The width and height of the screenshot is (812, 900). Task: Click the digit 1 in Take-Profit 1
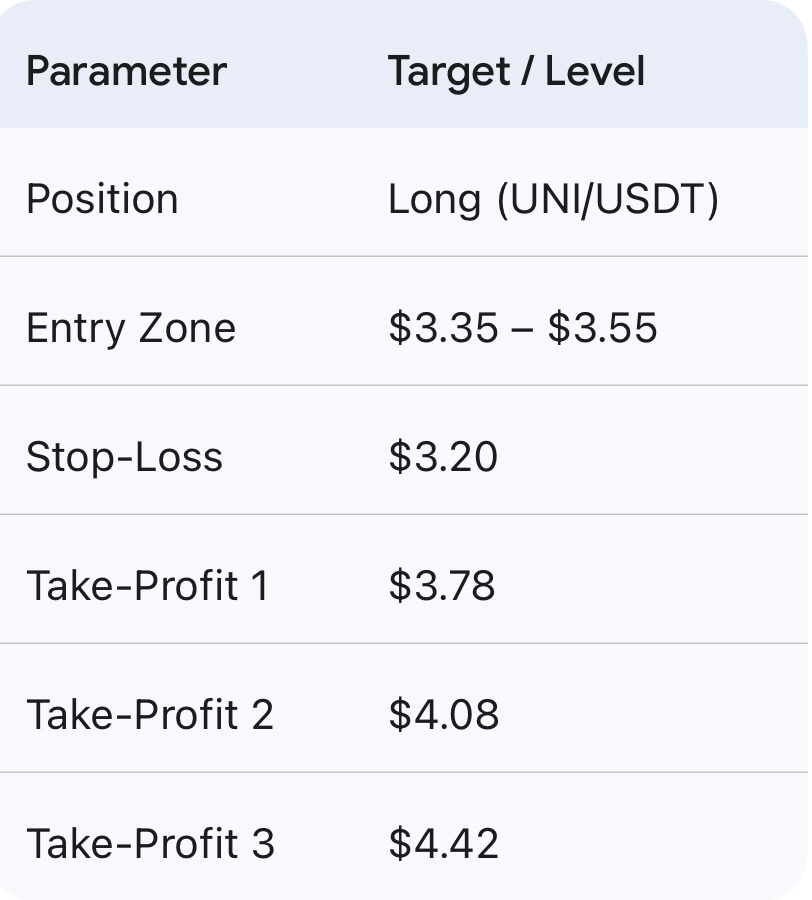pyautogui.click(x=259, y=586)
